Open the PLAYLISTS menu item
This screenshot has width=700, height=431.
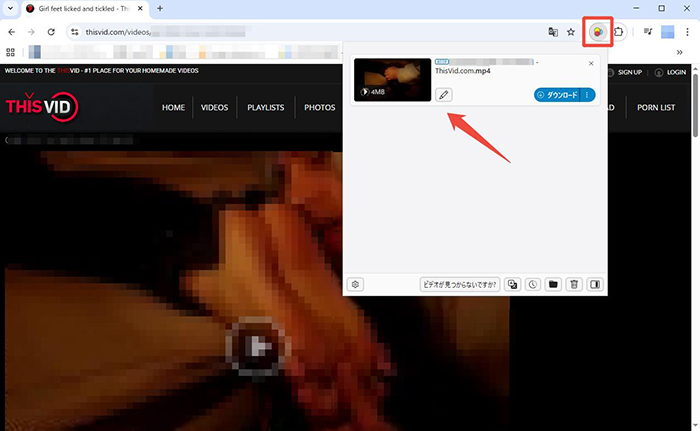tap(266, 108)
